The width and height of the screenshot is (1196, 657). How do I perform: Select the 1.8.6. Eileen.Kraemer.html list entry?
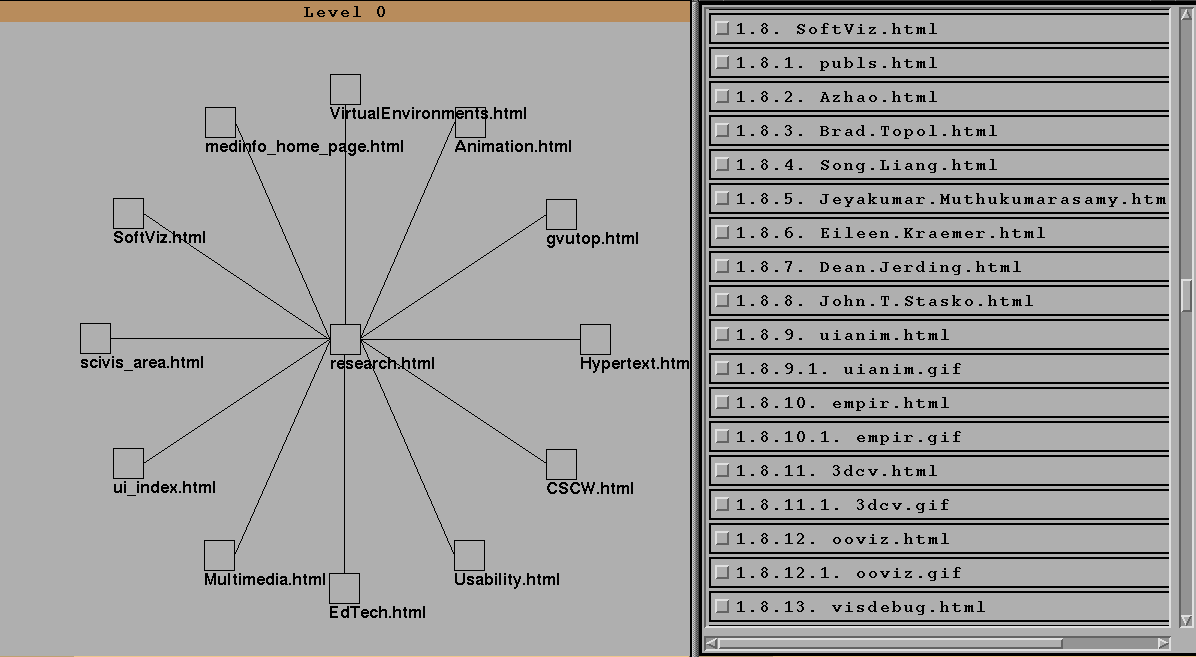point(932,233)
